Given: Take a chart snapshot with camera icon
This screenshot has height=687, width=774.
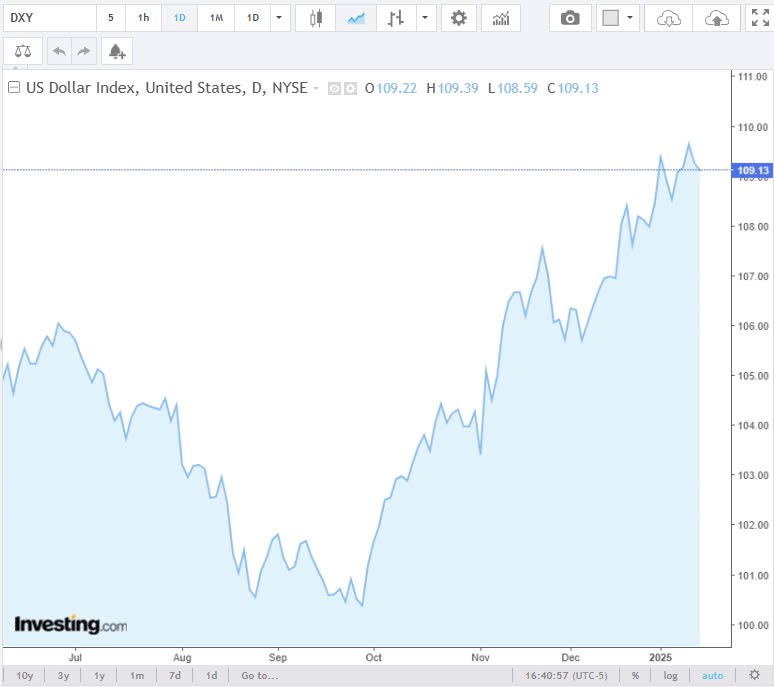Looking at the screenshot, I should click(x=570, y=18).
